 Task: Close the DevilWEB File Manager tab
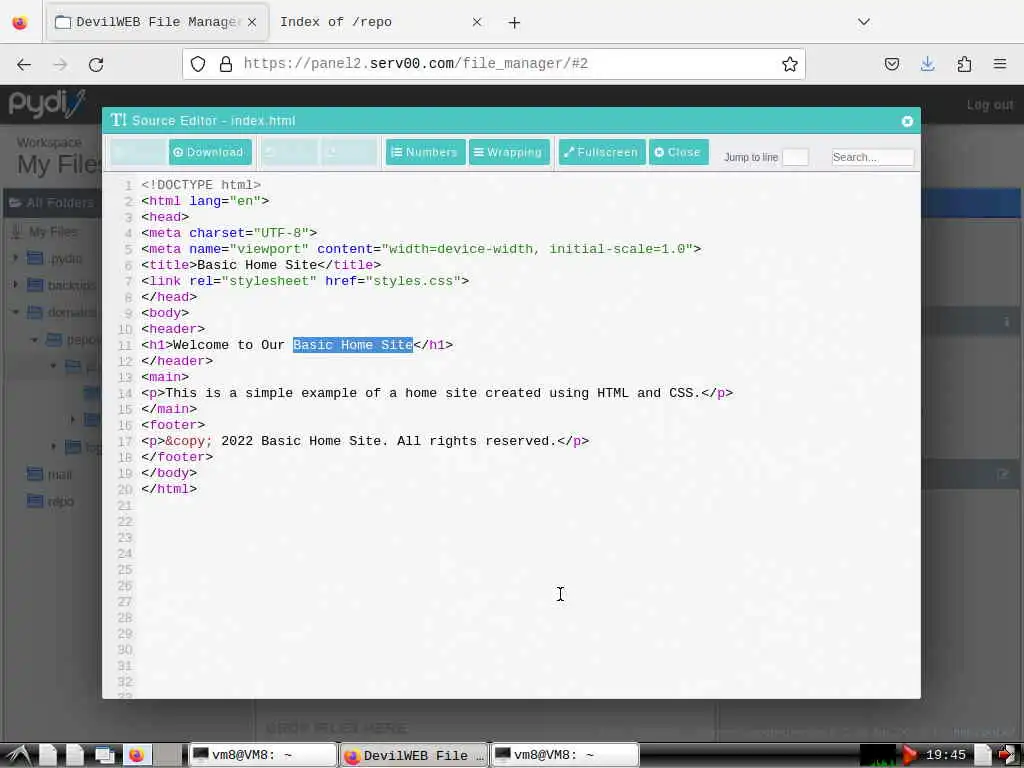(x=252, y=22)
